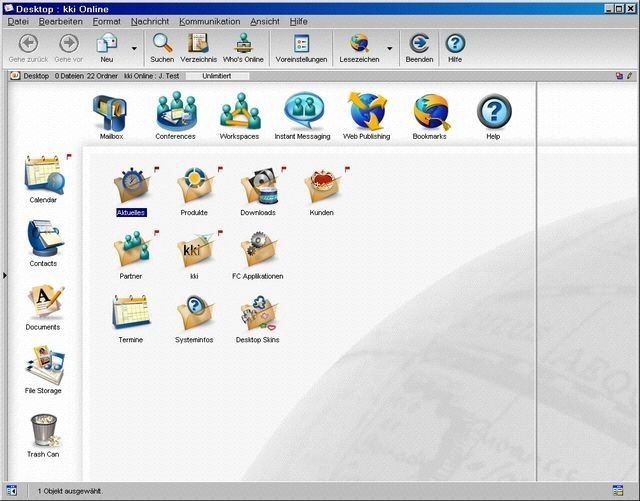
Task: Open the Kommunikation menu
Action: point(209,22)
